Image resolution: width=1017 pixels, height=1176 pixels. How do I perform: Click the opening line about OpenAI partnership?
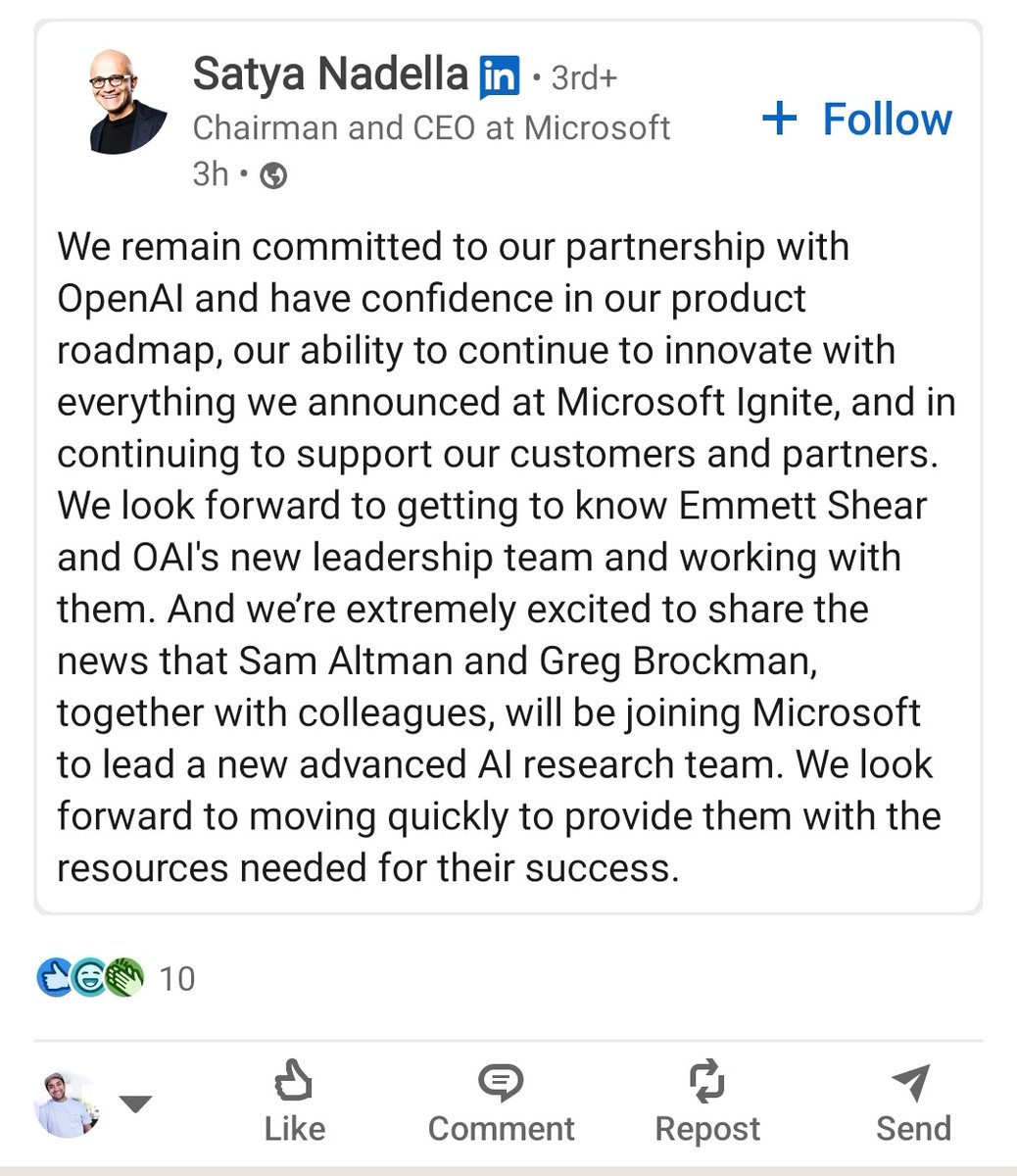point(453,247)
